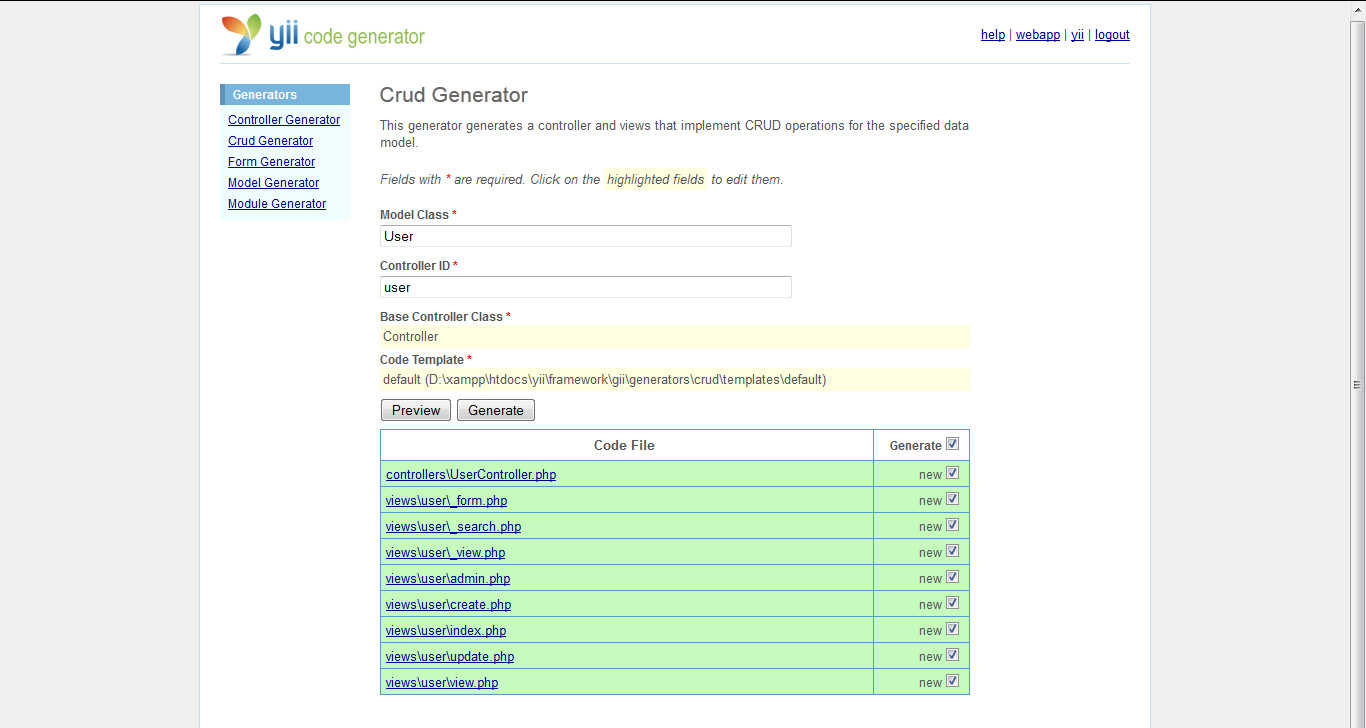Open the Model Generator
Screen dimensions: 1366x728
[273, 182]
